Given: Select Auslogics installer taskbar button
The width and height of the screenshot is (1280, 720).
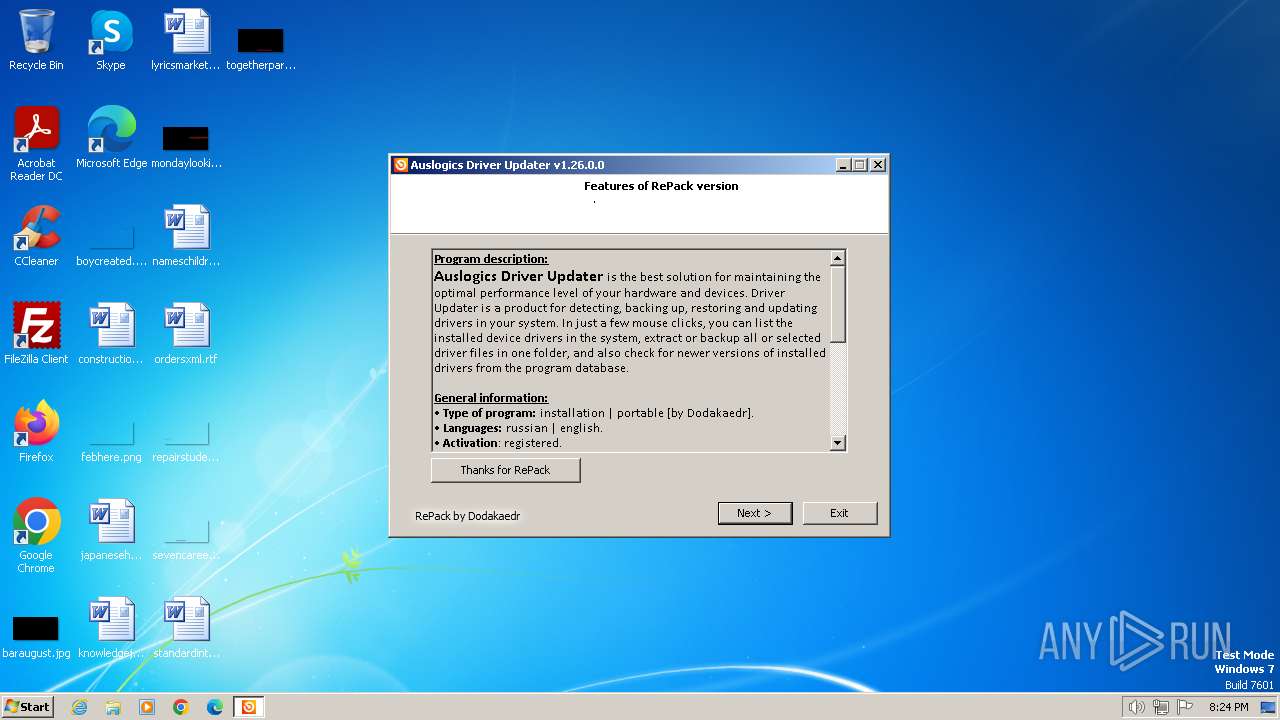Looking at the screenshot, I should (x=249, y=707).
